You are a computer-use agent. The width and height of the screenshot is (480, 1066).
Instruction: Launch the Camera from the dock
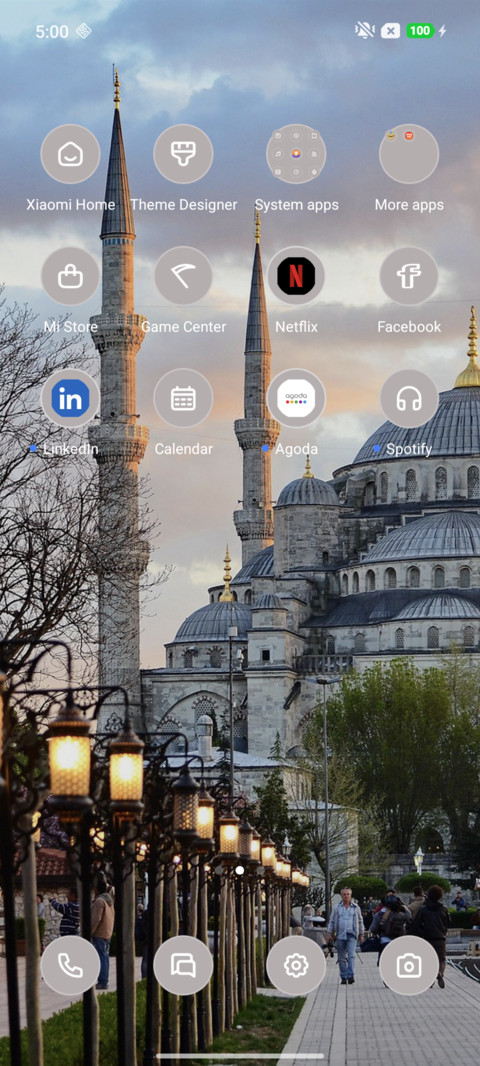click(x=409, y=965)
